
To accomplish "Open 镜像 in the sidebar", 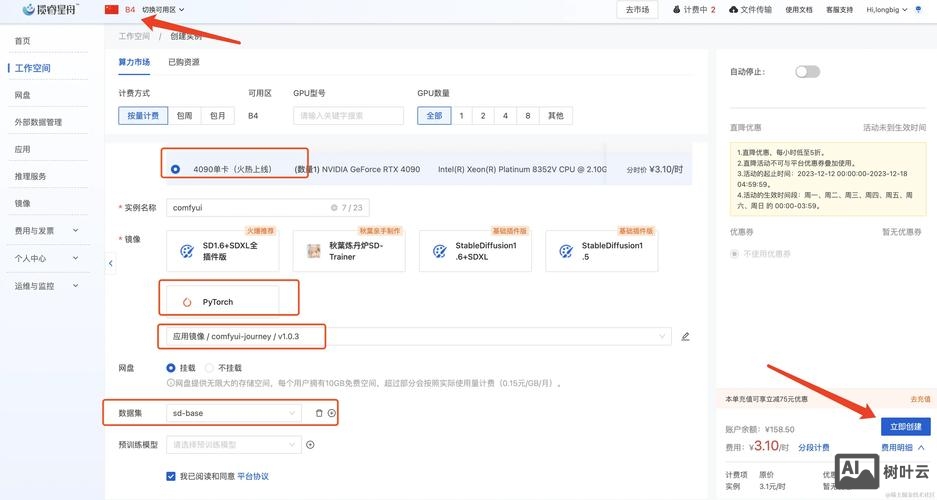I will pyautogui.click(x=23, y=203).
